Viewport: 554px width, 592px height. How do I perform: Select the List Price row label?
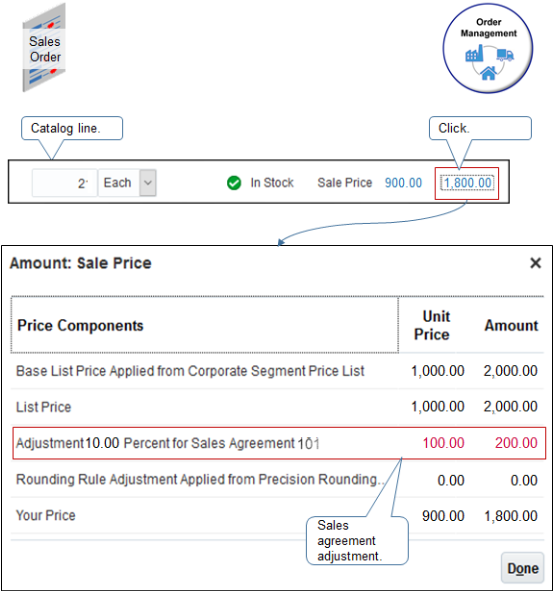click(x=43, y=407)
